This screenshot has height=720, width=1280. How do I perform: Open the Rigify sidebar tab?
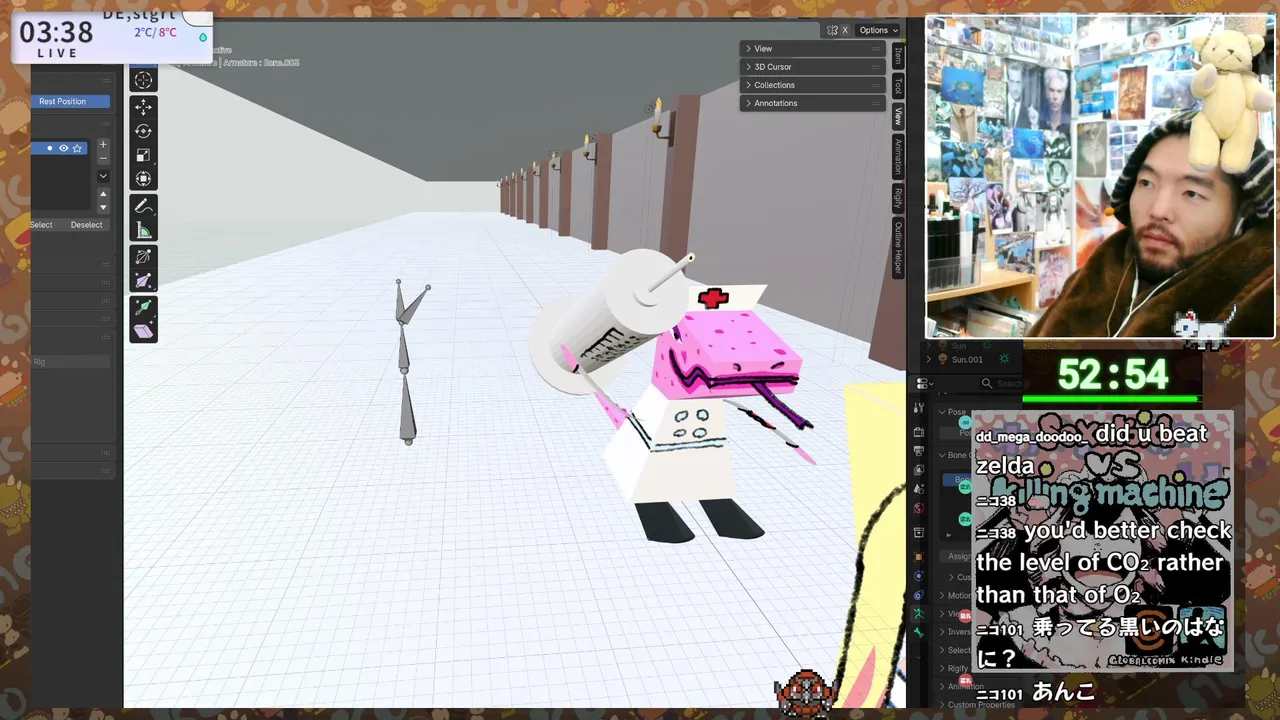pyautogui.click(x=898, y=198)
